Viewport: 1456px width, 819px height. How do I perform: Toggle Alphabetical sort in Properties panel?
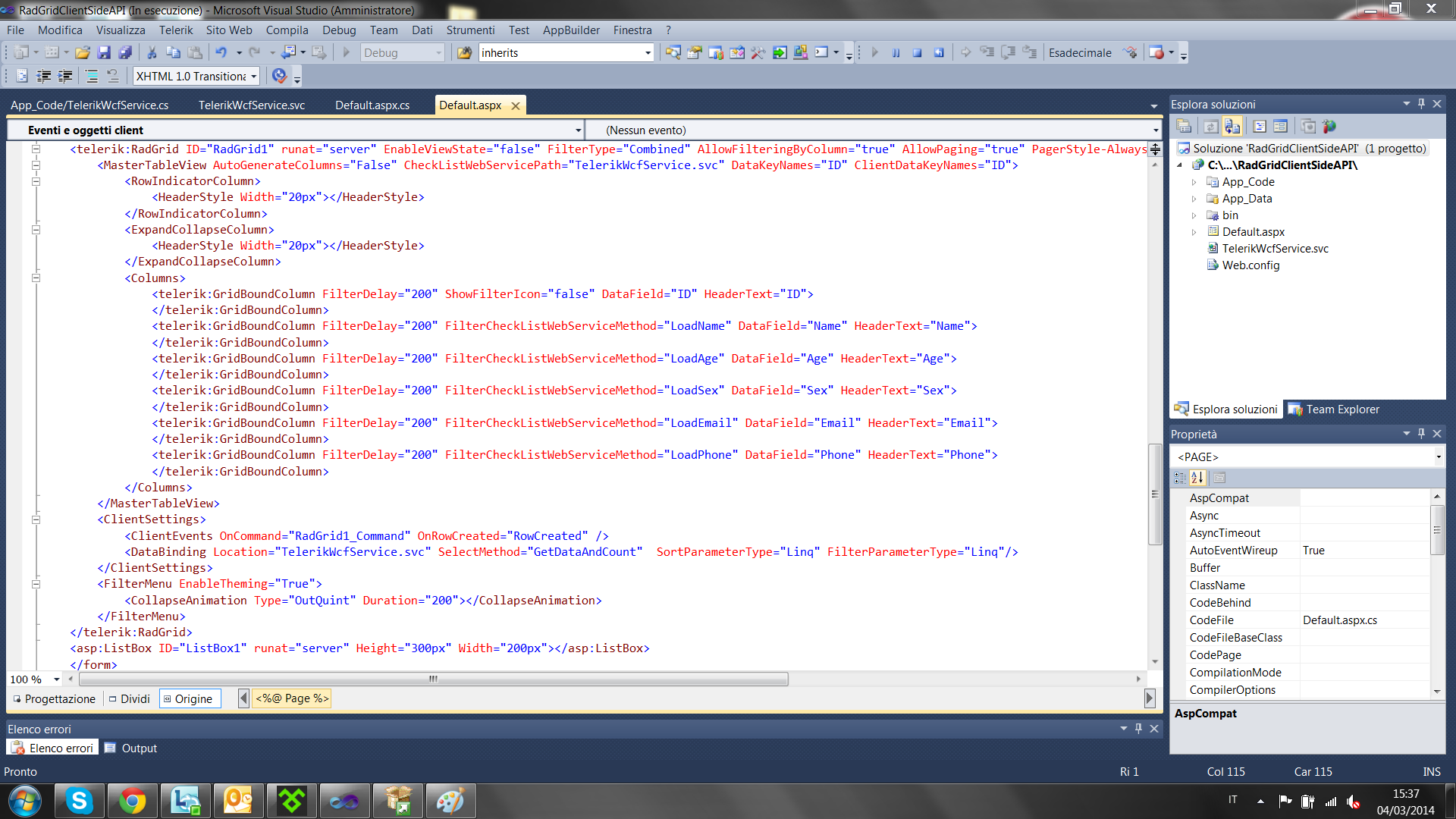tap(1197, 478)
